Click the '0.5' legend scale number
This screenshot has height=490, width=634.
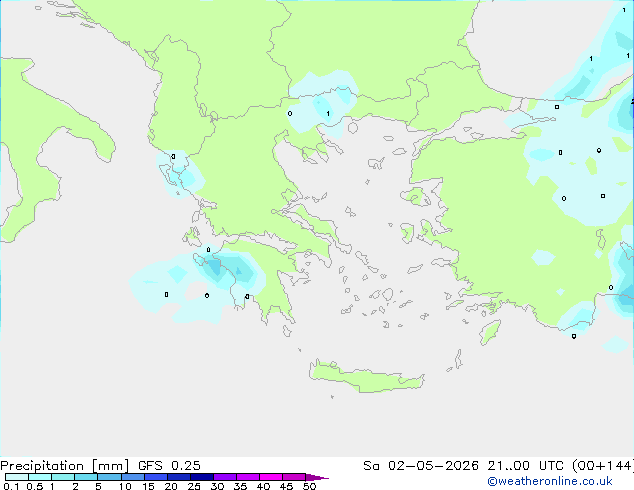click(34, 486)
